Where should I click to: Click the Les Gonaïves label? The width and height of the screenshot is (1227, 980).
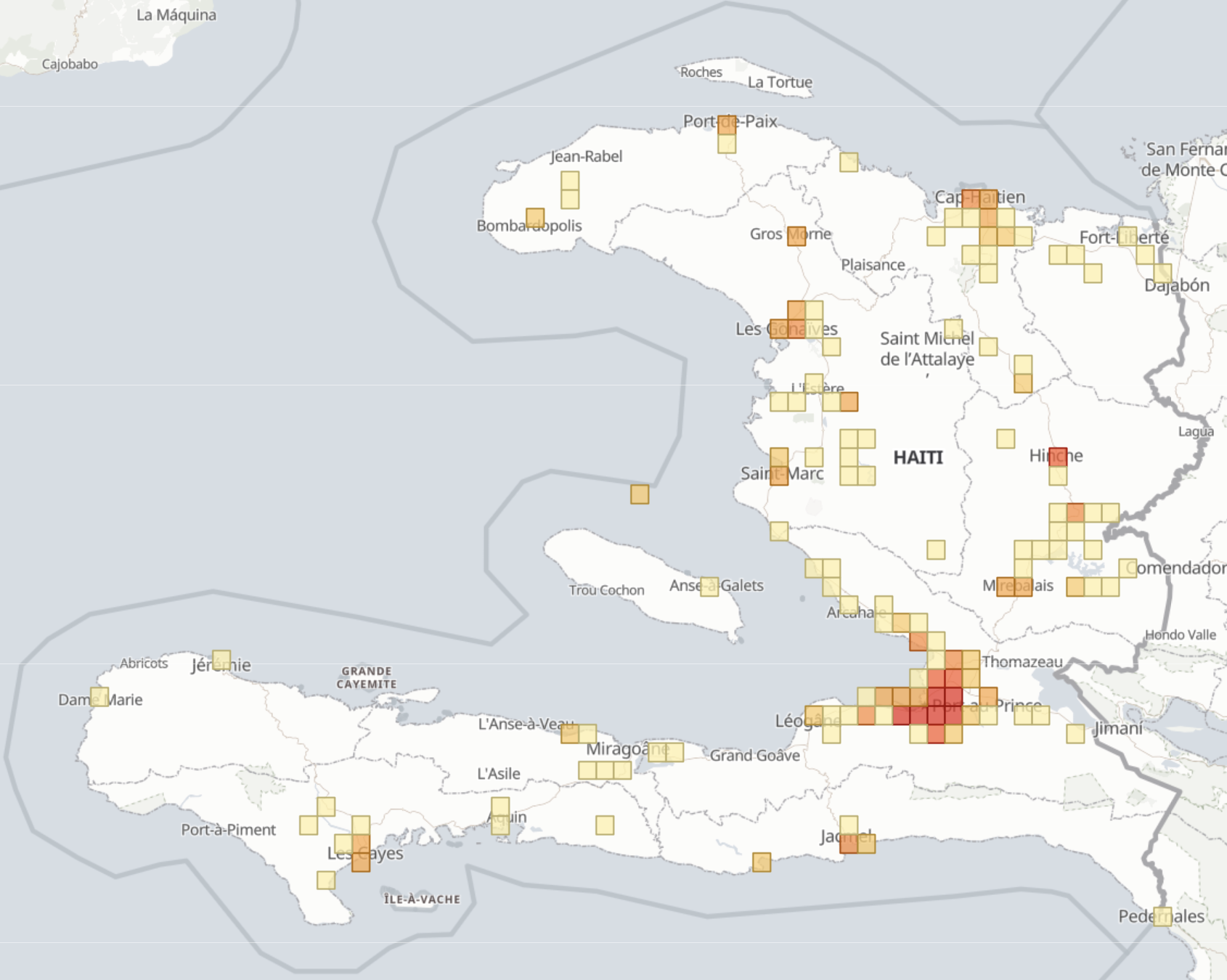[786, 329]
